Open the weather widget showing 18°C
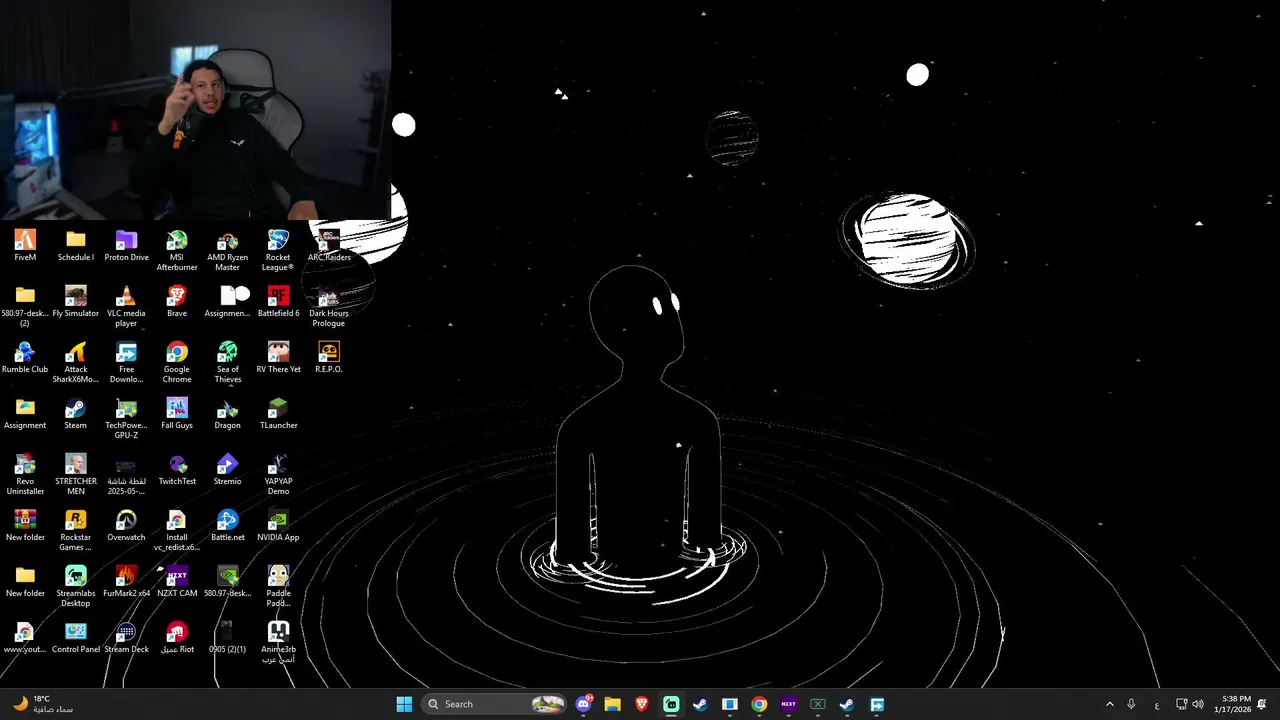This screenshot has width=1280, height=720. [42, 704]
